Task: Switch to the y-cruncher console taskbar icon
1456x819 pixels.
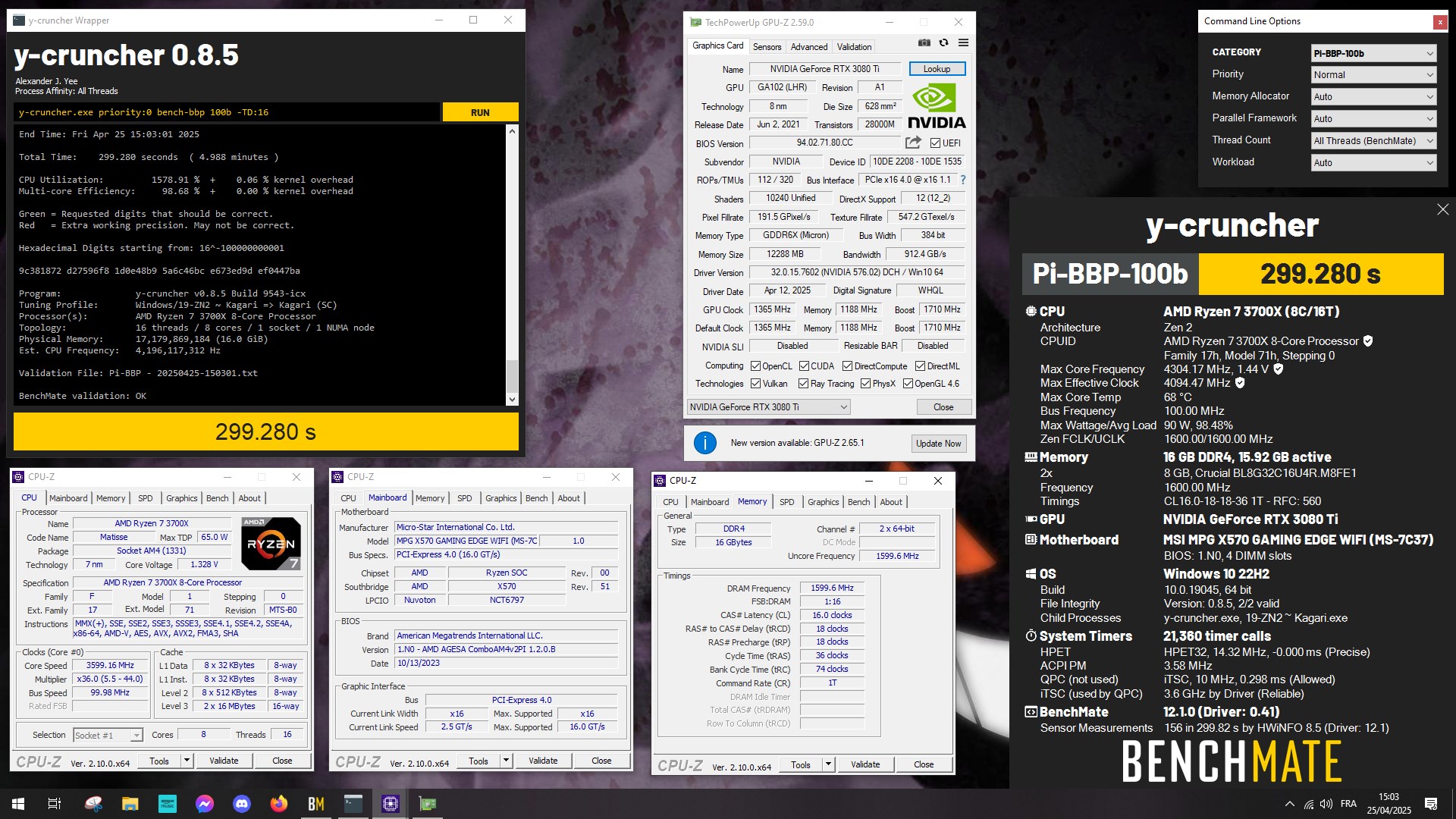Action: click(x=353, y=804)
